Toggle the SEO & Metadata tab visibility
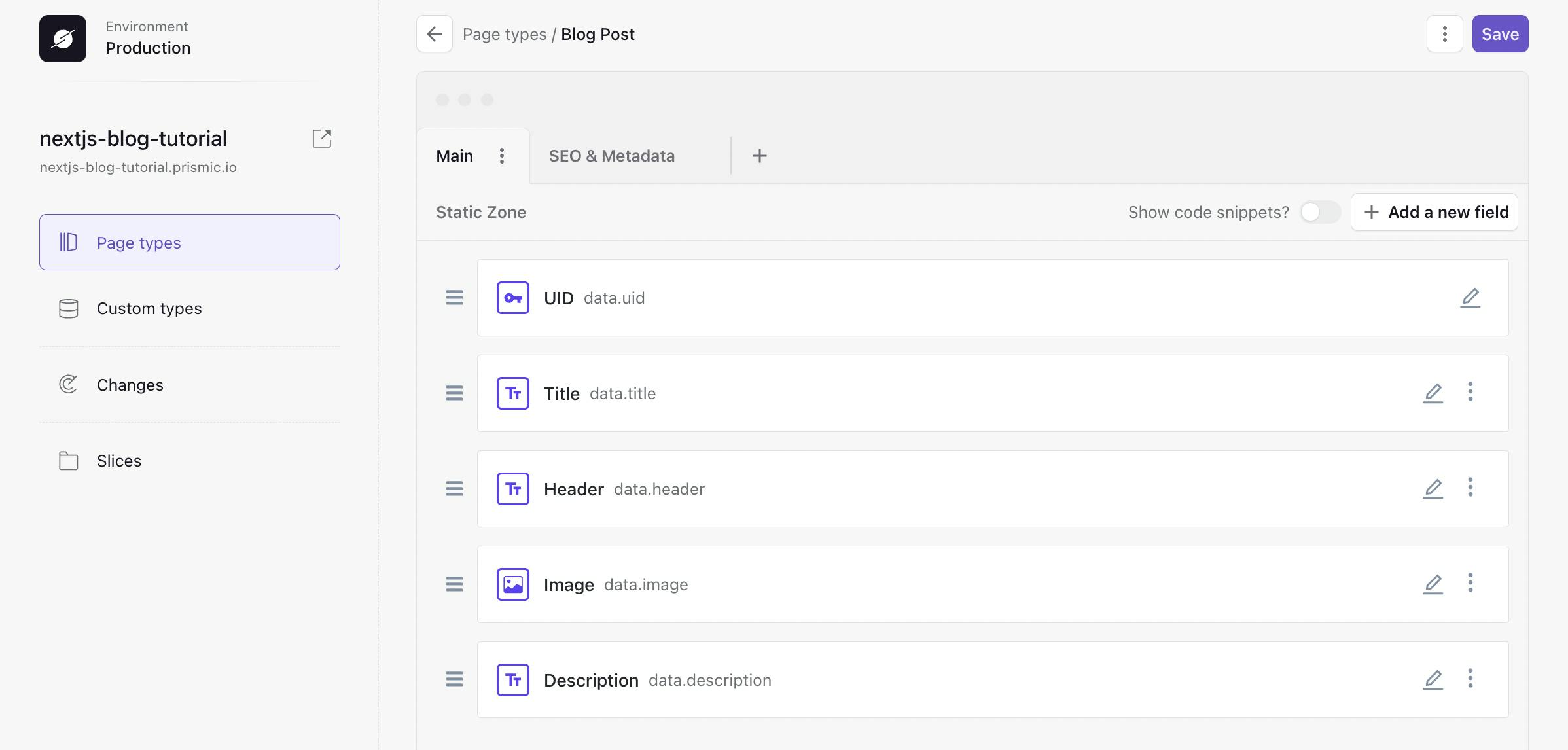This screenshot has height=750, width=1568. click(612, 155)
